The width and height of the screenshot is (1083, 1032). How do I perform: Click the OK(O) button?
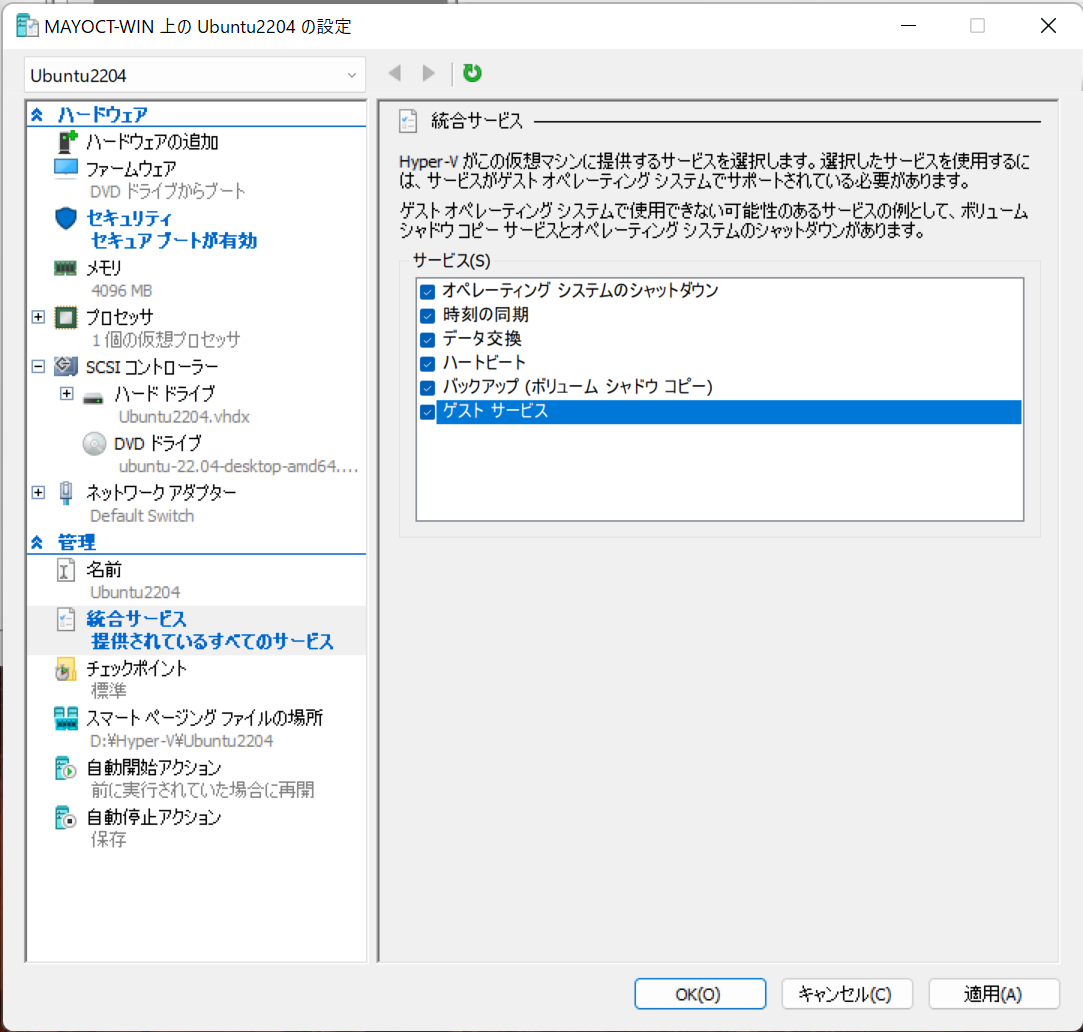(699, 993)
